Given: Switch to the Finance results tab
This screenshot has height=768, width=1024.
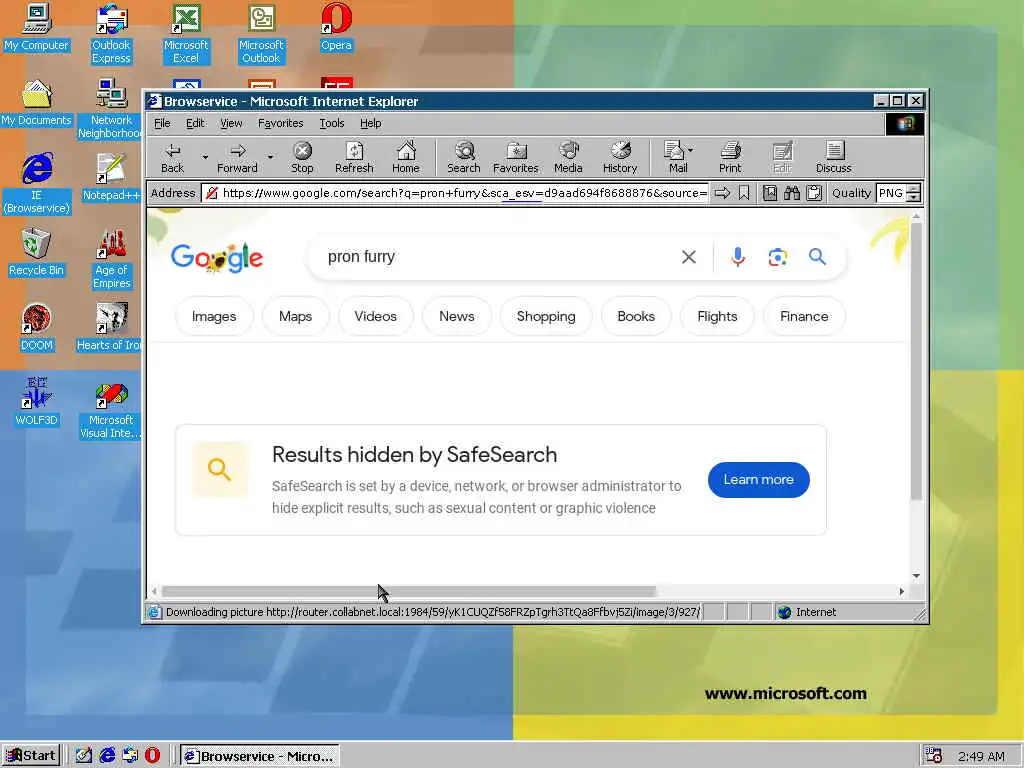Looking at the screenshot, I should 804,316.
